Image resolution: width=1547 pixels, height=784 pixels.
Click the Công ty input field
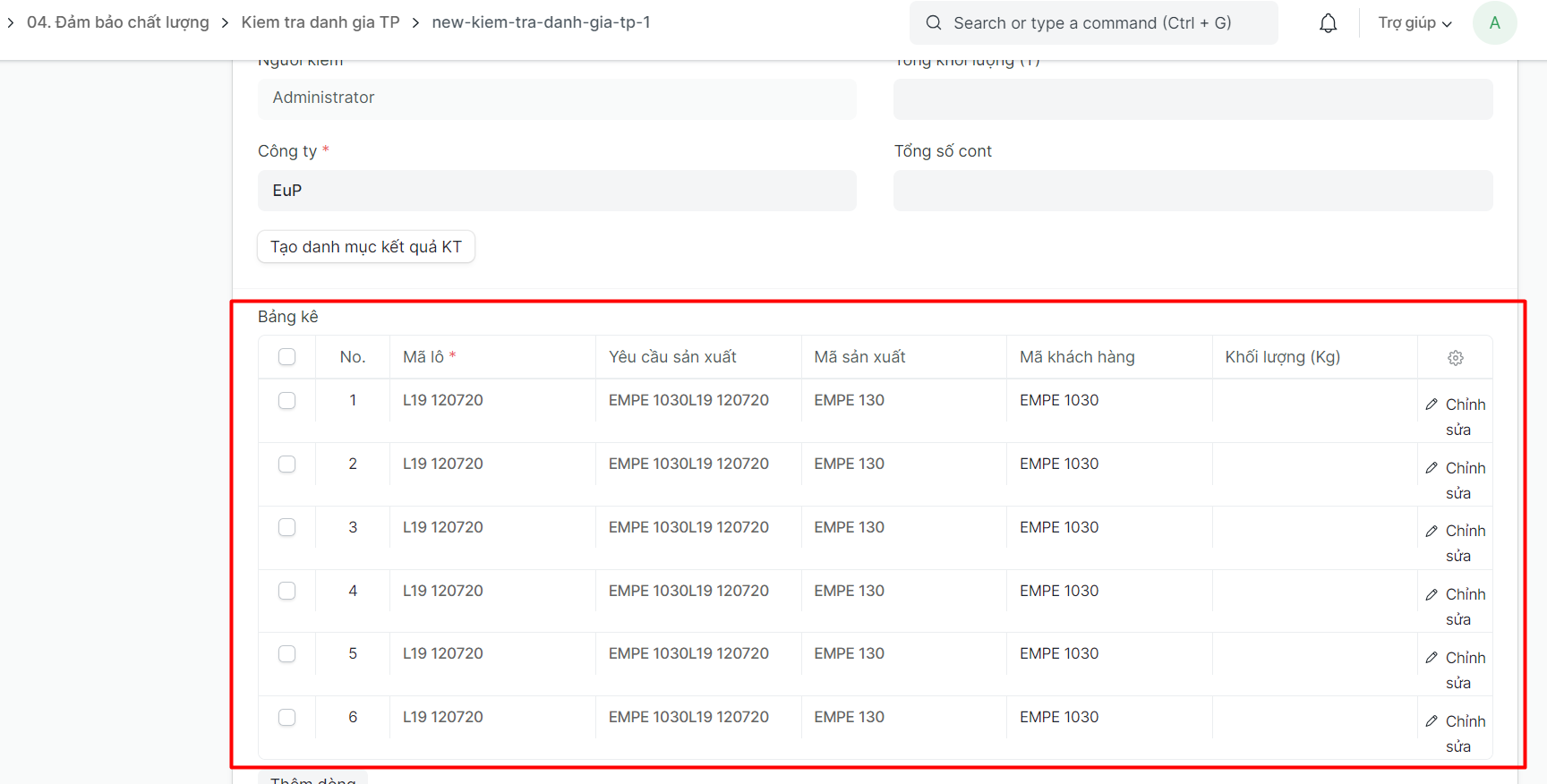pyautogui.click(x=557, y=191)
